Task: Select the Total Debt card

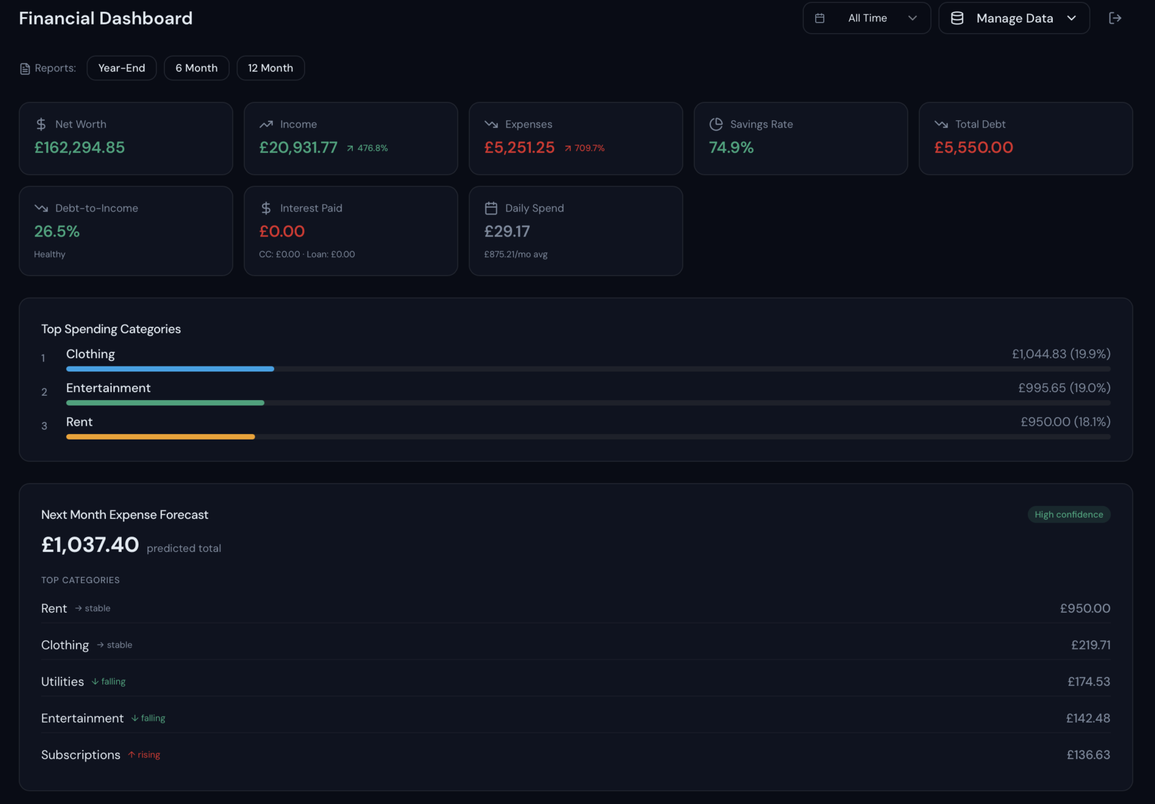Action: pos(1025,139)
